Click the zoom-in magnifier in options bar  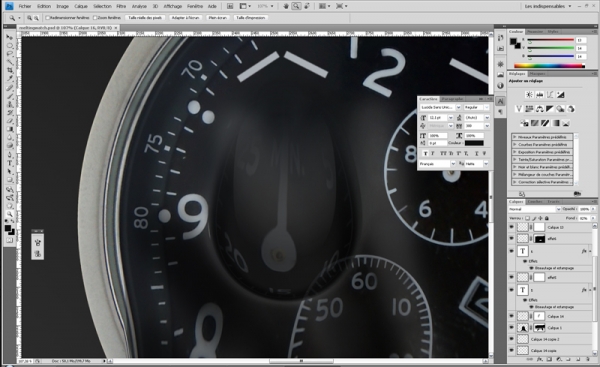point(29,18)
